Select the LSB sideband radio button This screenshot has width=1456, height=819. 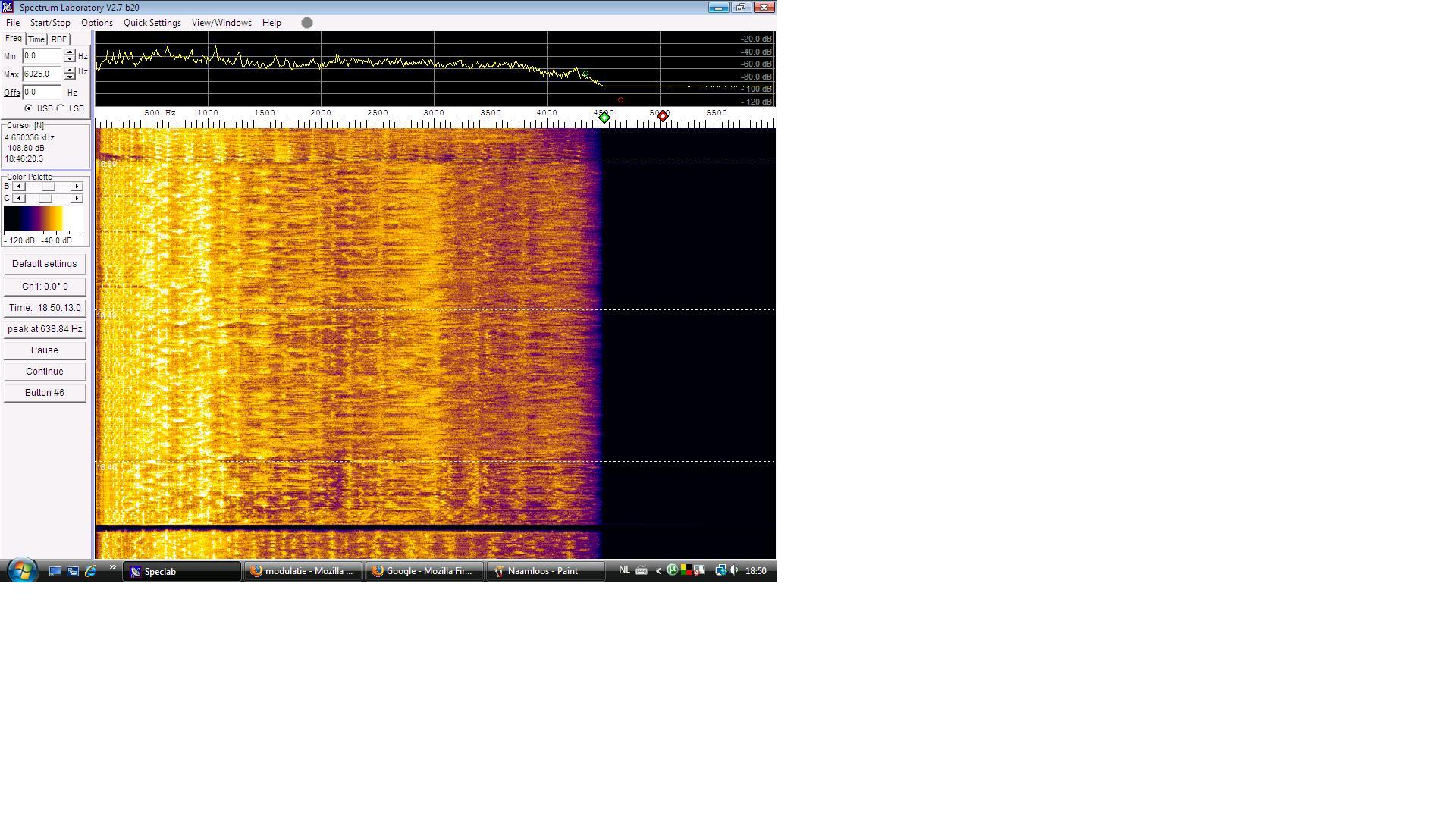click(x=61, y=108)
